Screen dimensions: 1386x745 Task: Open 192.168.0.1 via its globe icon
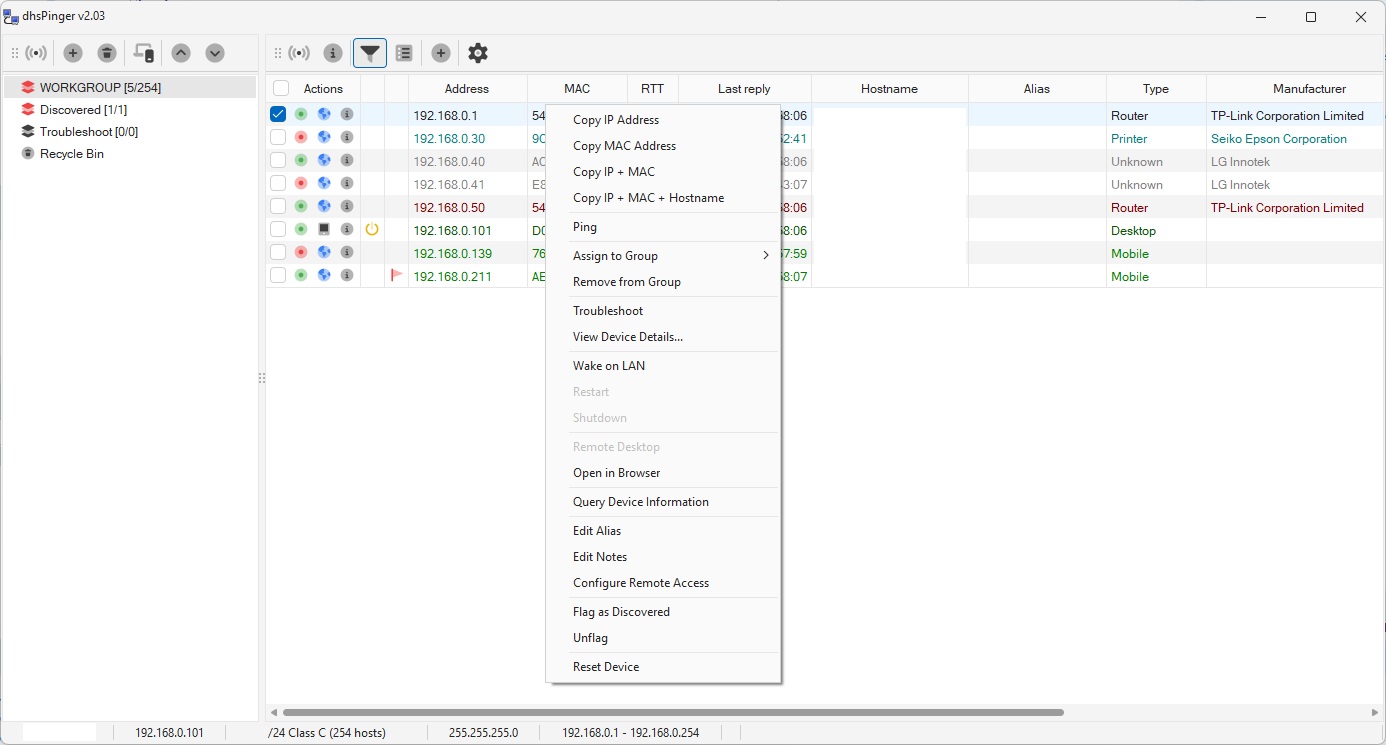click(323, 114)
